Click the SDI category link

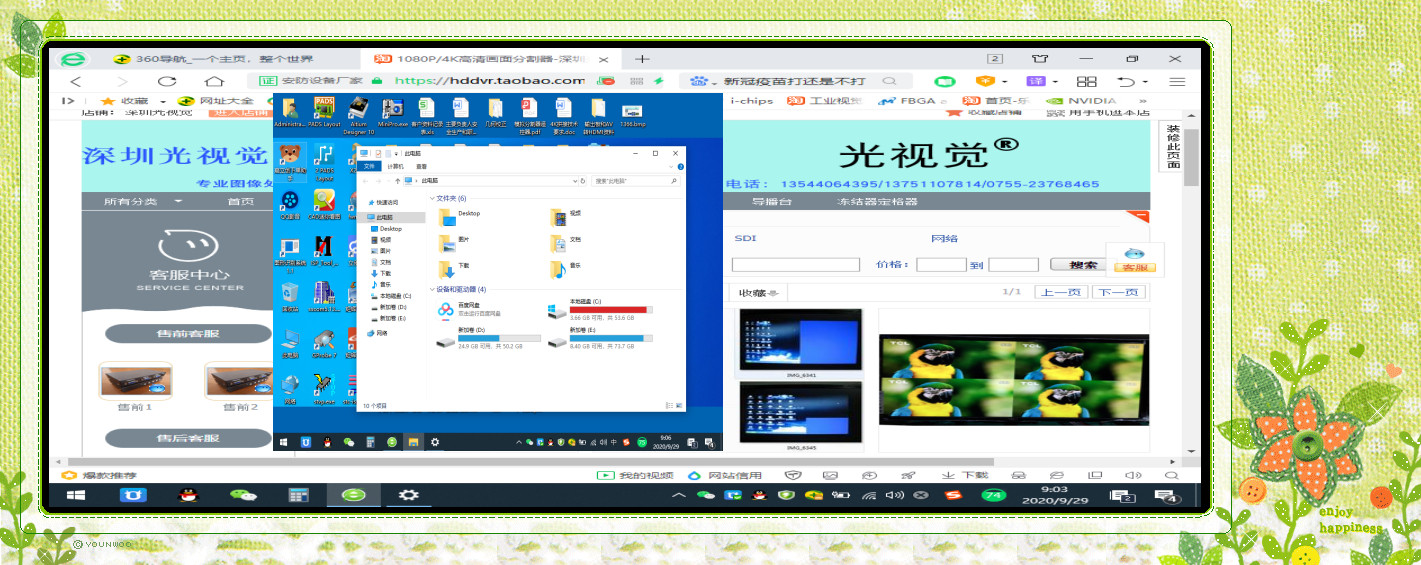(745, 239)
